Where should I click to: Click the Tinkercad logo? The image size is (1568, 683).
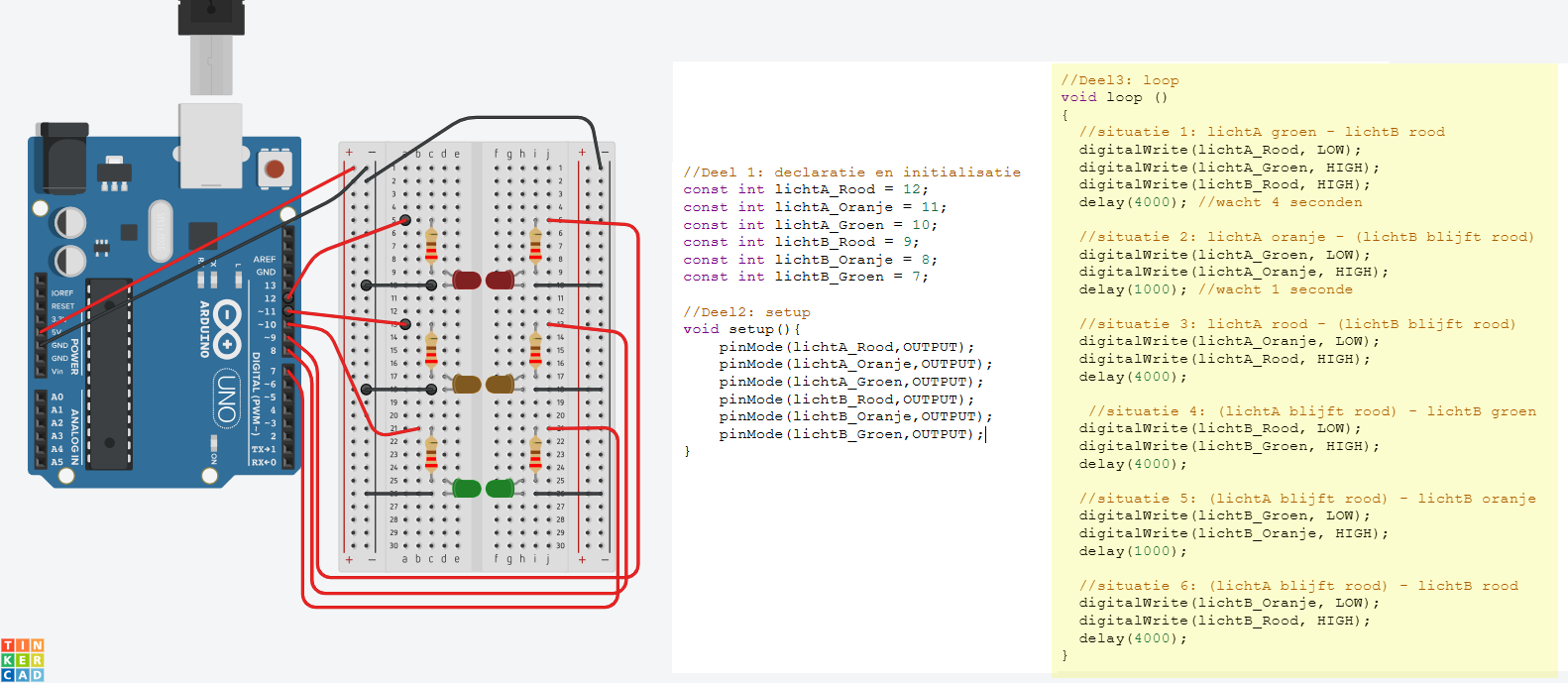(x=23, y=660)
